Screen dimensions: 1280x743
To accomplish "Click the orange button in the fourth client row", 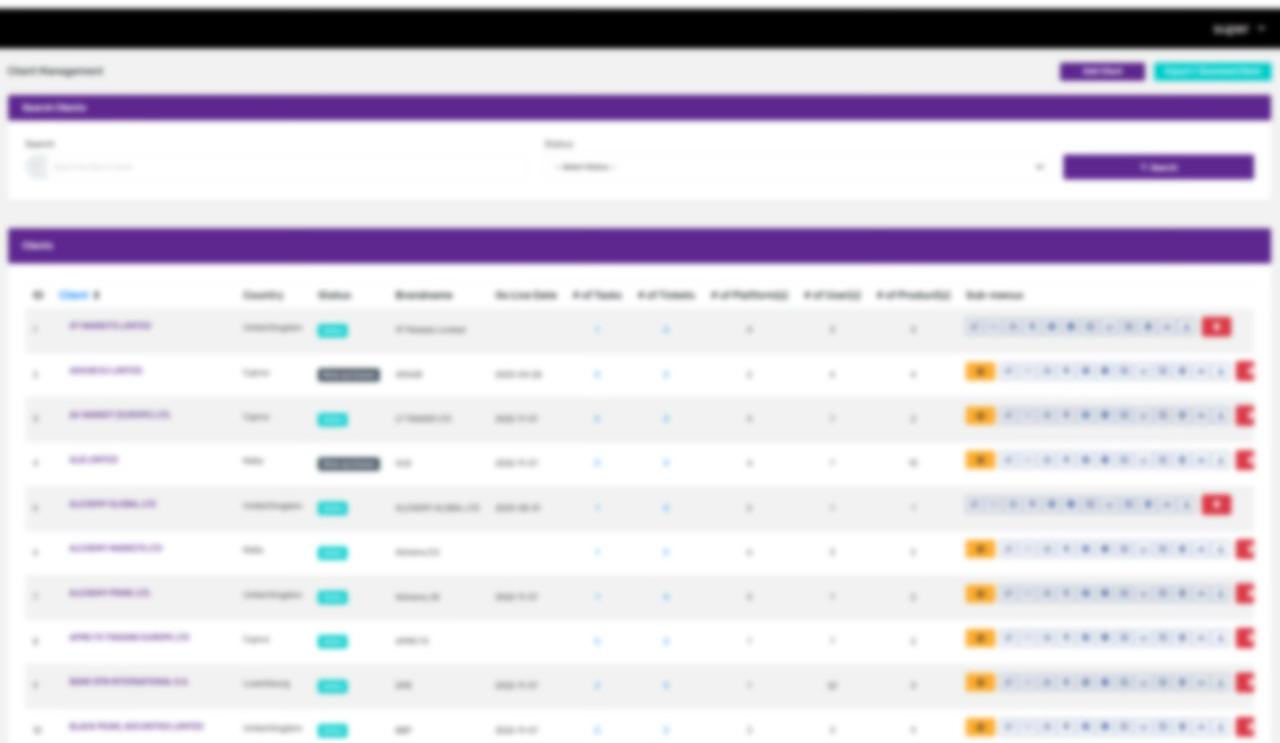I will (x=980, y=460).
